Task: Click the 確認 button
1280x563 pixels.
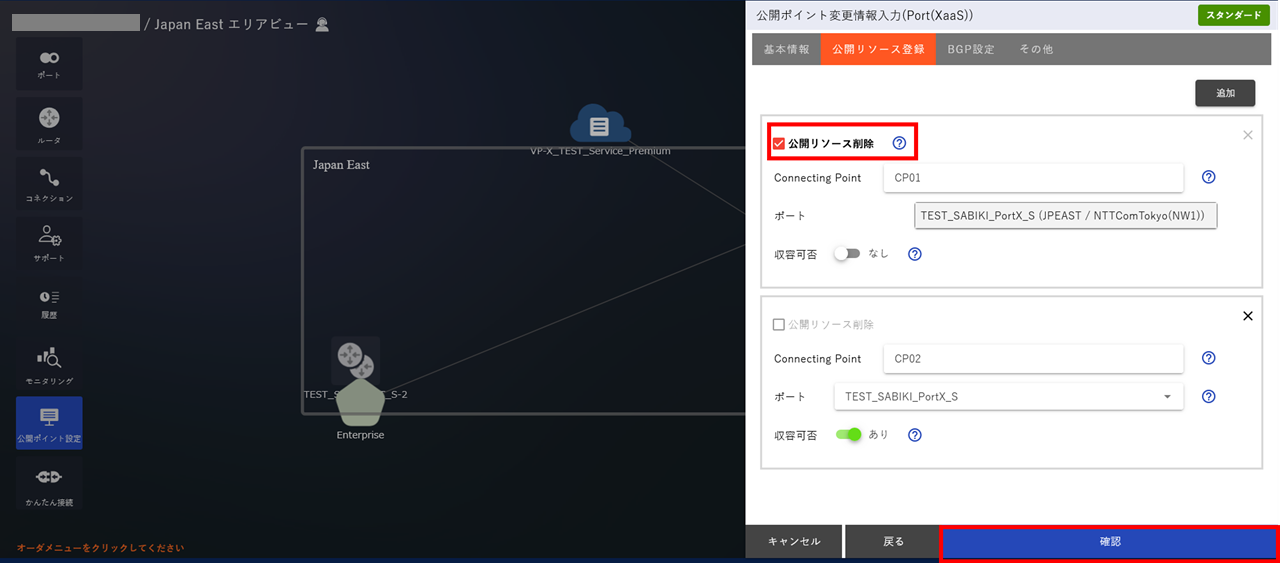Action: 1110,541
